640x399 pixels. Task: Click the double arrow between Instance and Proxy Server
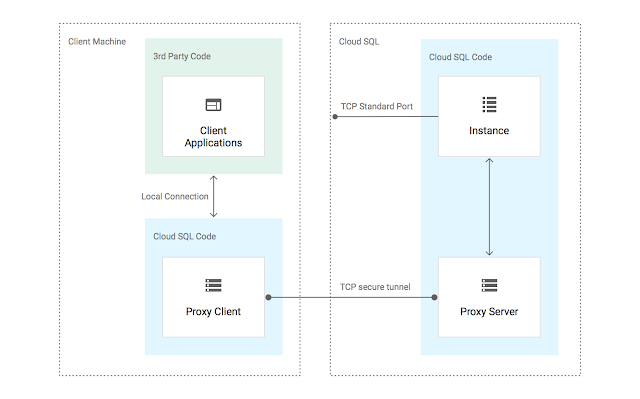tap(489, 207)
